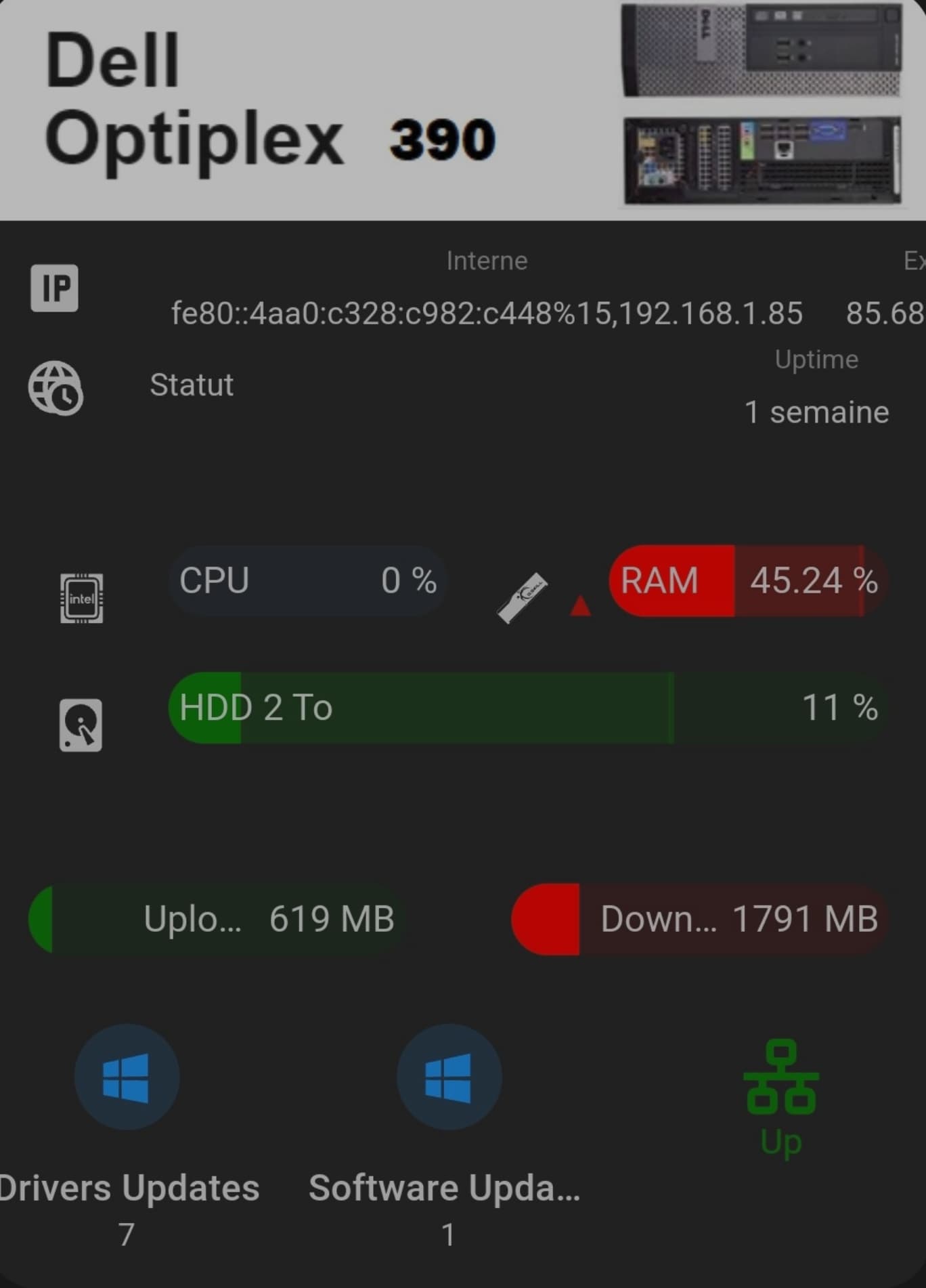926x1288 pixels.
Task: Click the globe clock status icon
Action: 56,387
